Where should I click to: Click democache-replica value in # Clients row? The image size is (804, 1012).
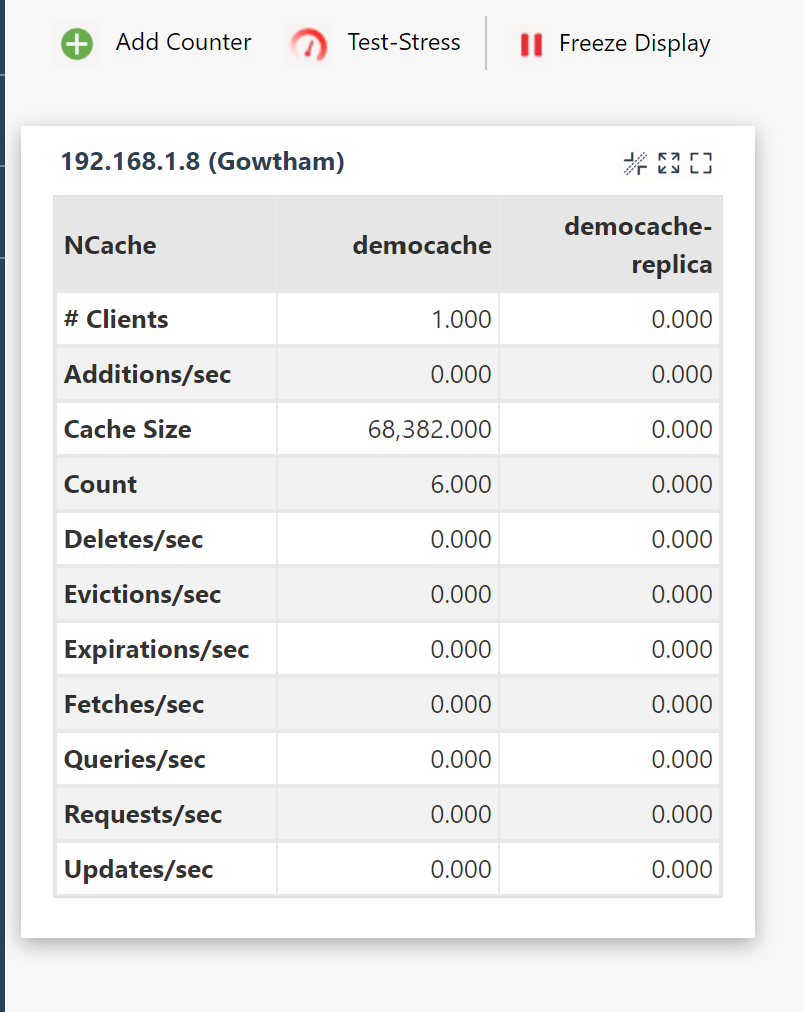(681, 319)
